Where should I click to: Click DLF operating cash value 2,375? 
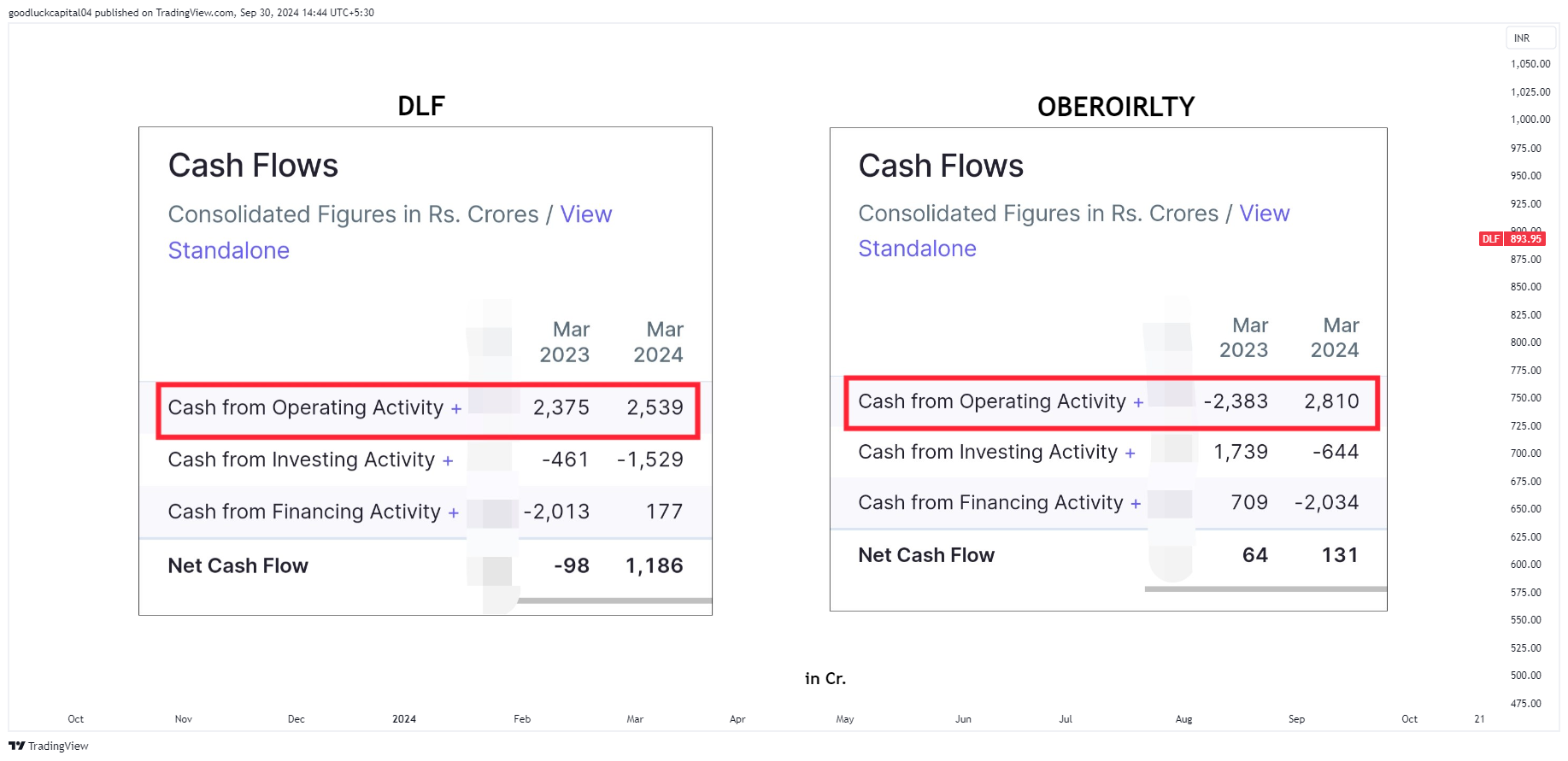561,407
